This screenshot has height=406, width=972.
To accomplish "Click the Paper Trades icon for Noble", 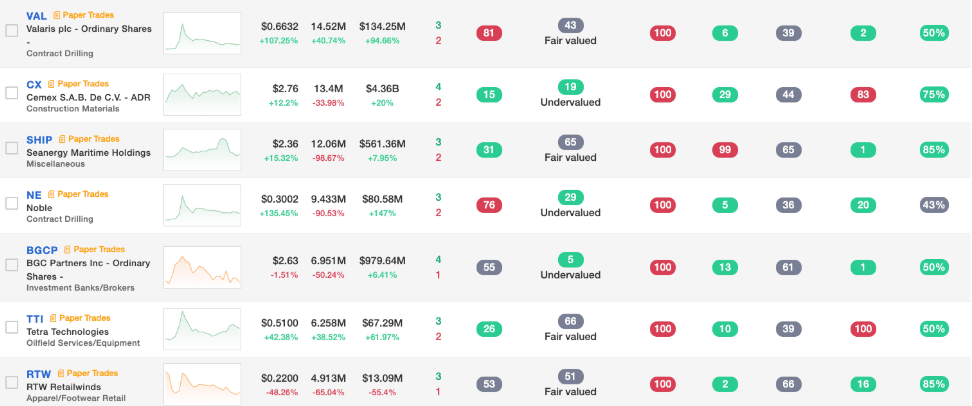I will (51, 194).
